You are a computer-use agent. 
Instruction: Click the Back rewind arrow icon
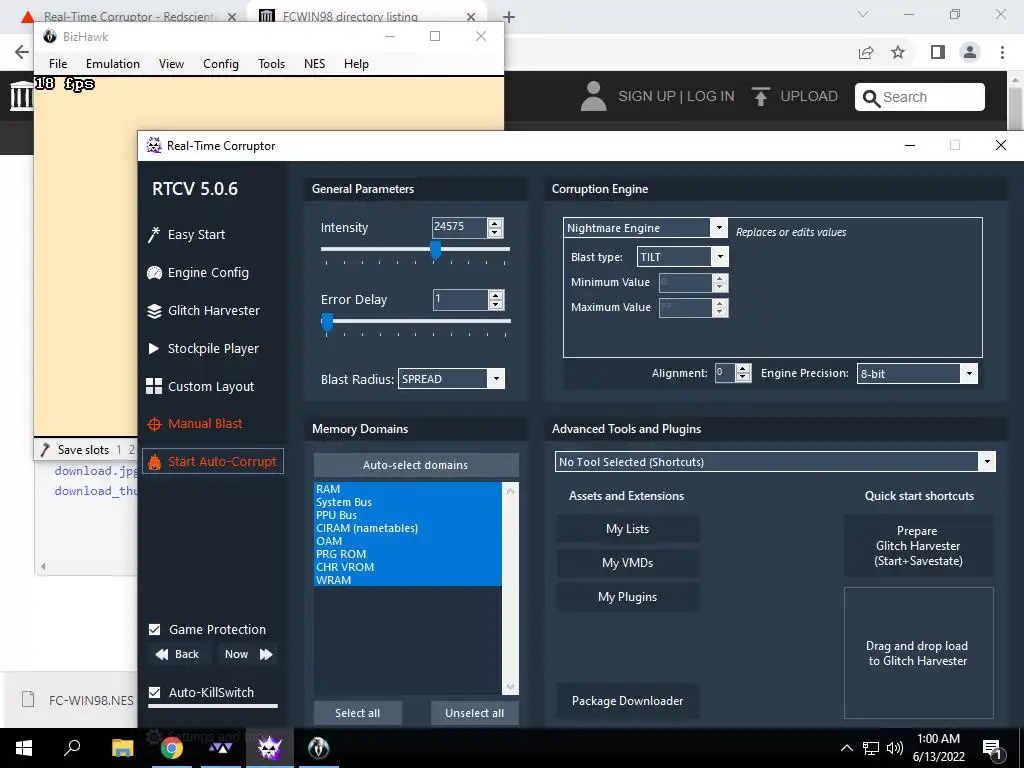pyautogui.click(x=162, y=654)
